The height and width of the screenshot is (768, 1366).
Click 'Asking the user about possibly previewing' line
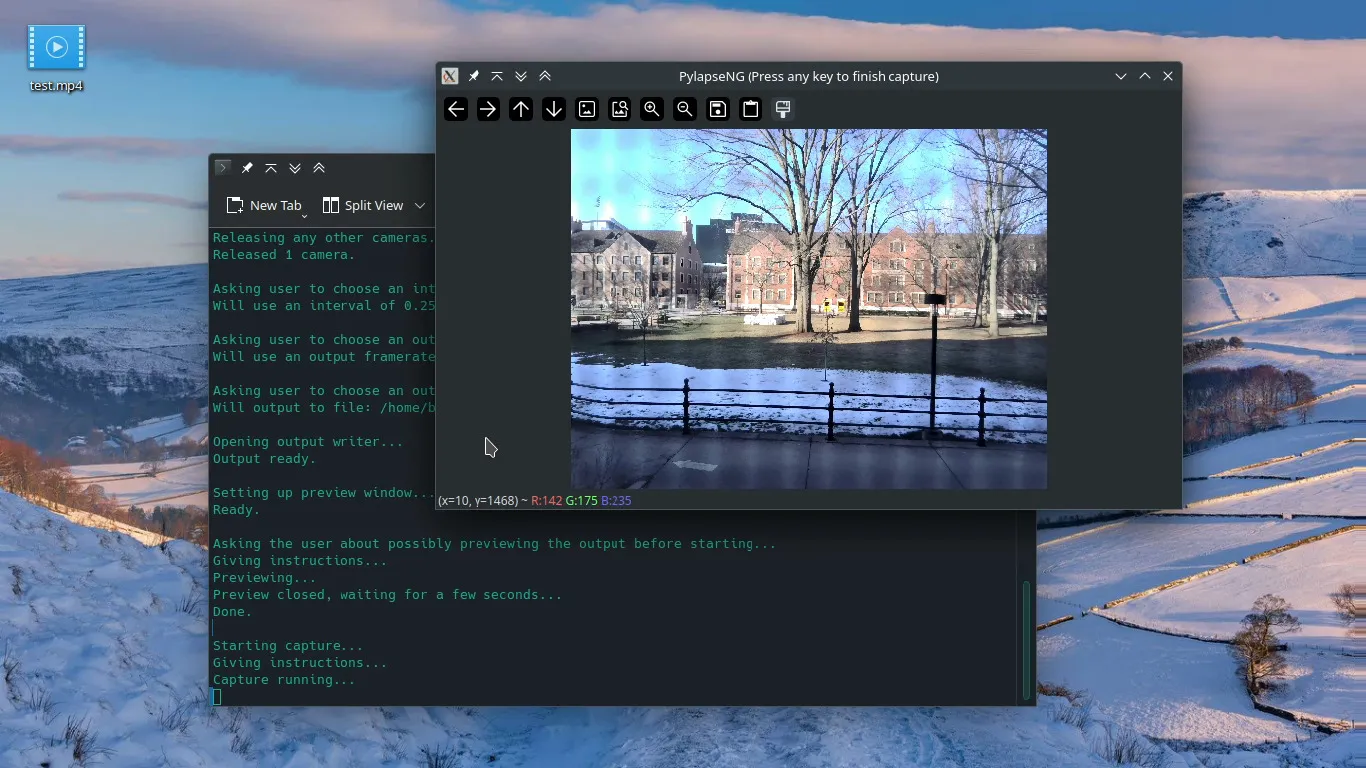point(495,544)
